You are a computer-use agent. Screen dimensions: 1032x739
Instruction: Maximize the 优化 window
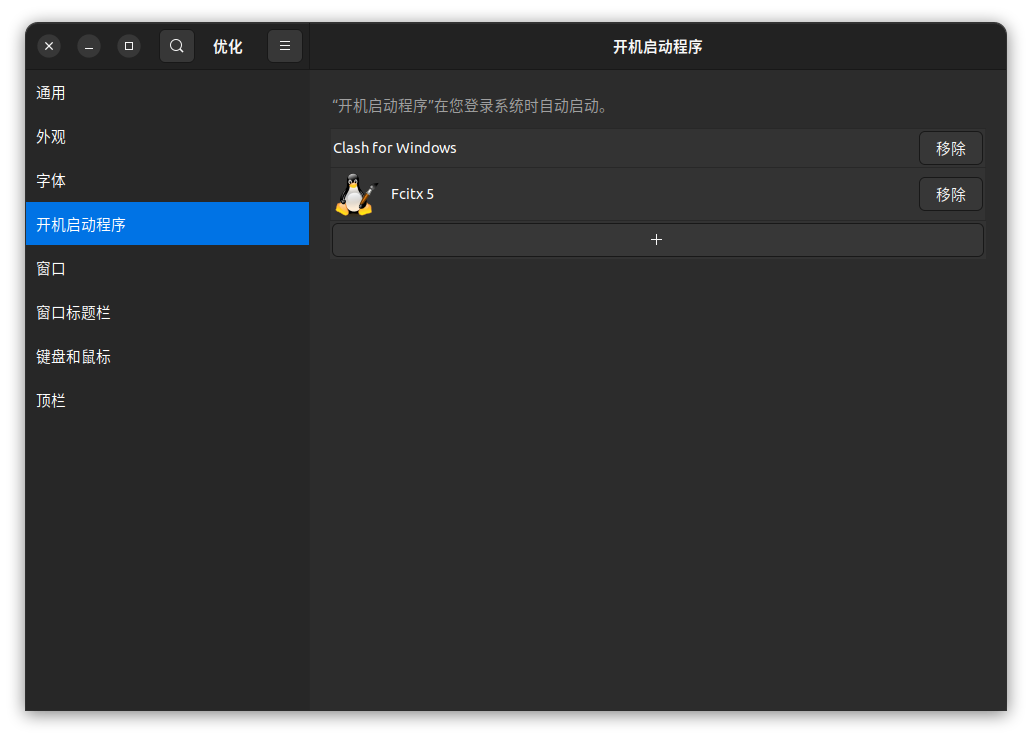tap(129, 46)
